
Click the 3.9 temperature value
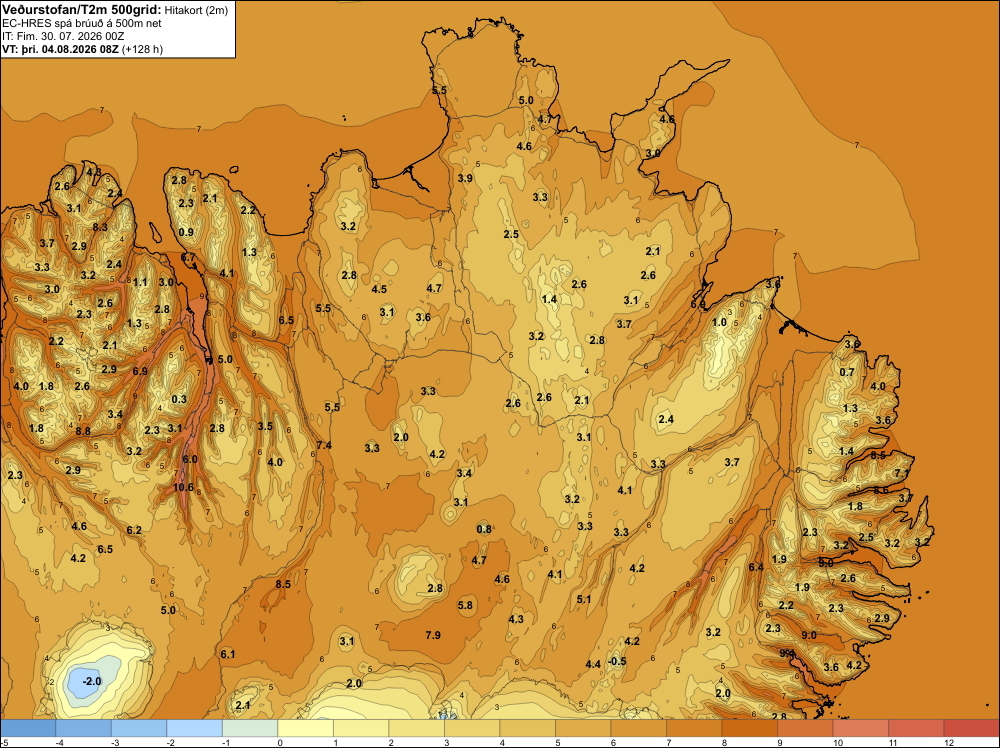(x=466, y=178)
